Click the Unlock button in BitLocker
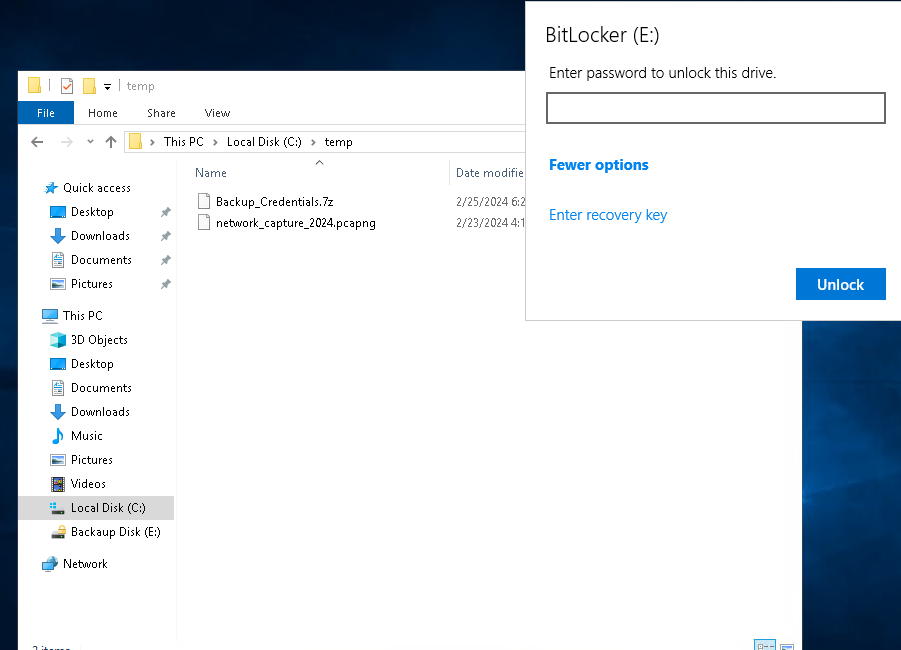This screenshot has width=901, height=650. [x=840, y=284]
